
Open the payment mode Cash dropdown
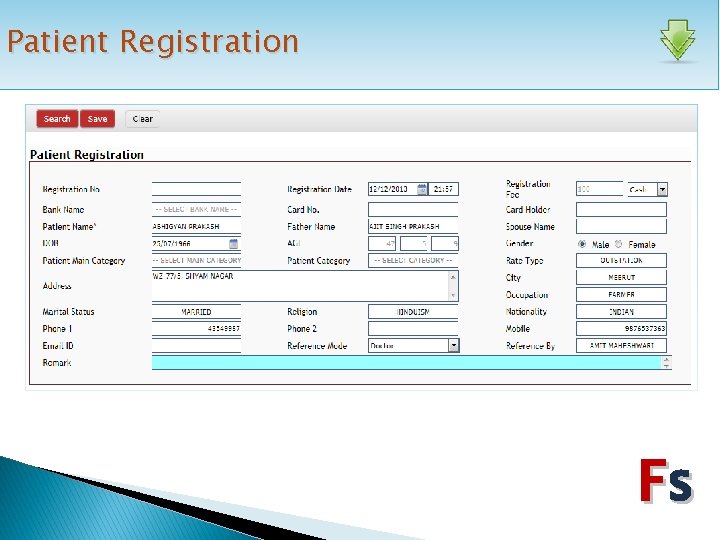tap(647, 189)
